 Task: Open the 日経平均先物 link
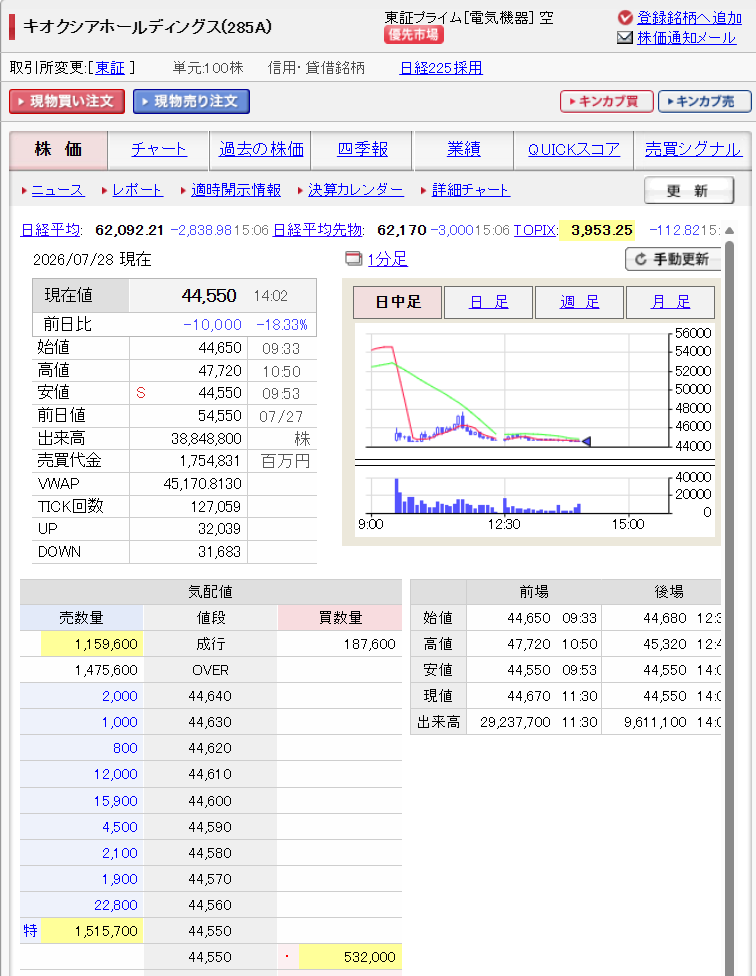click(317, 230)
